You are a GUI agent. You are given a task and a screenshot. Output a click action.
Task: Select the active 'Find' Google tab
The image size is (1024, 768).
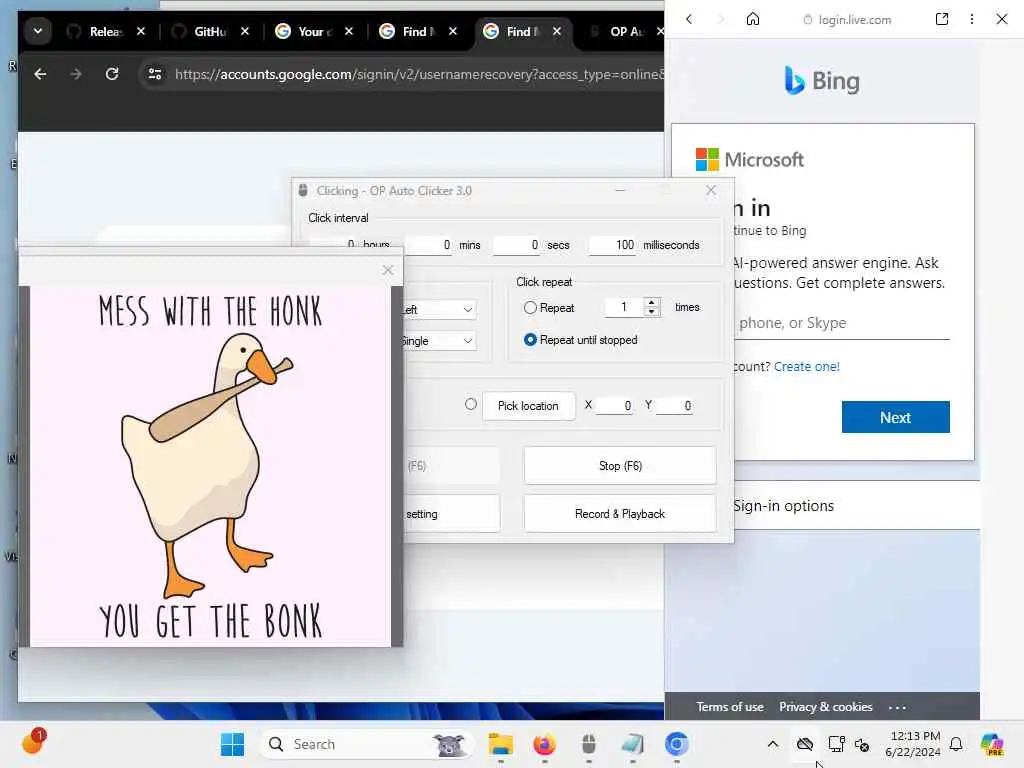coord(513,31)
